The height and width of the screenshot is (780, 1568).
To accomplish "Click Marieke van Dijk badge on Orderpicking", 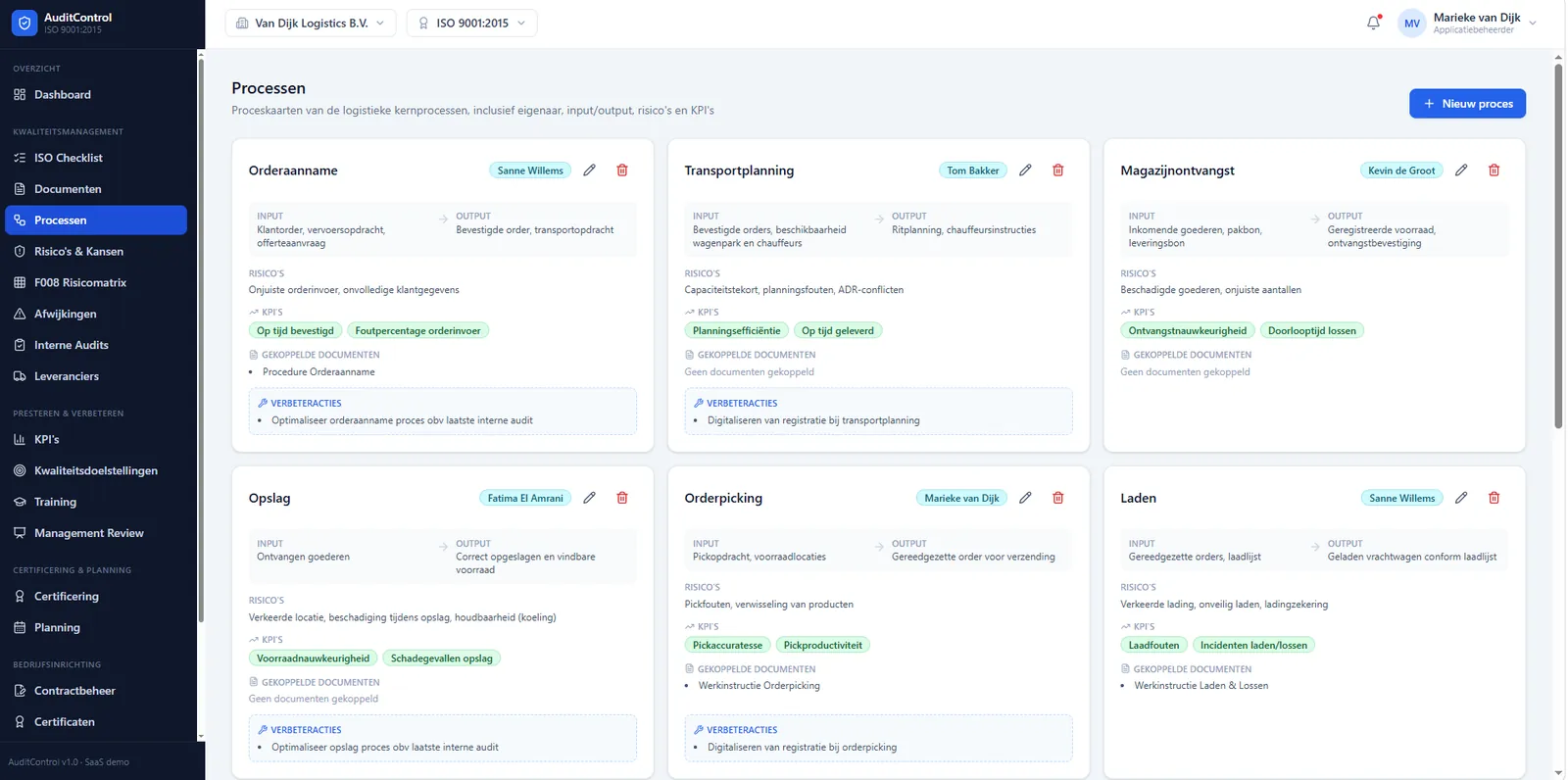I will coord(961,498).
